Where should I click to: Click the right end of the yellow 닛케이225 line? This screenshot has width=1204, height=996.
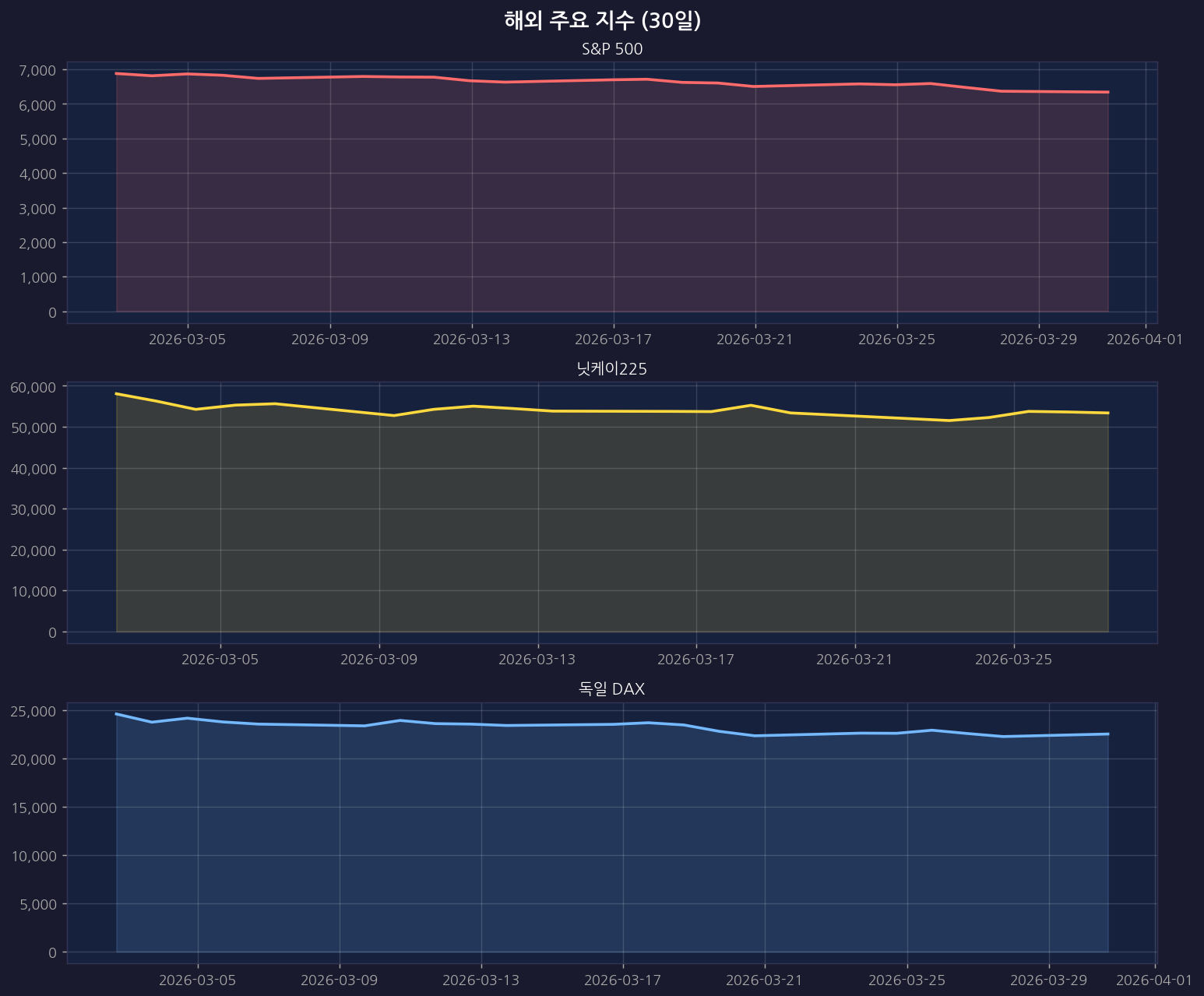click(1107, 413)
